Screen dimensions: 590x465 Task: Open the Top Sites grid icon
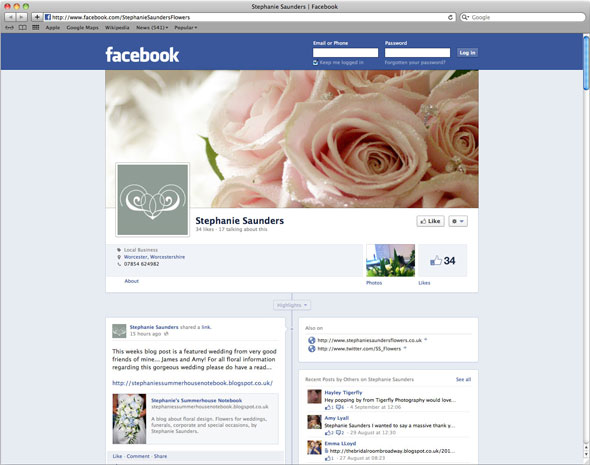[x=36, y=27]
